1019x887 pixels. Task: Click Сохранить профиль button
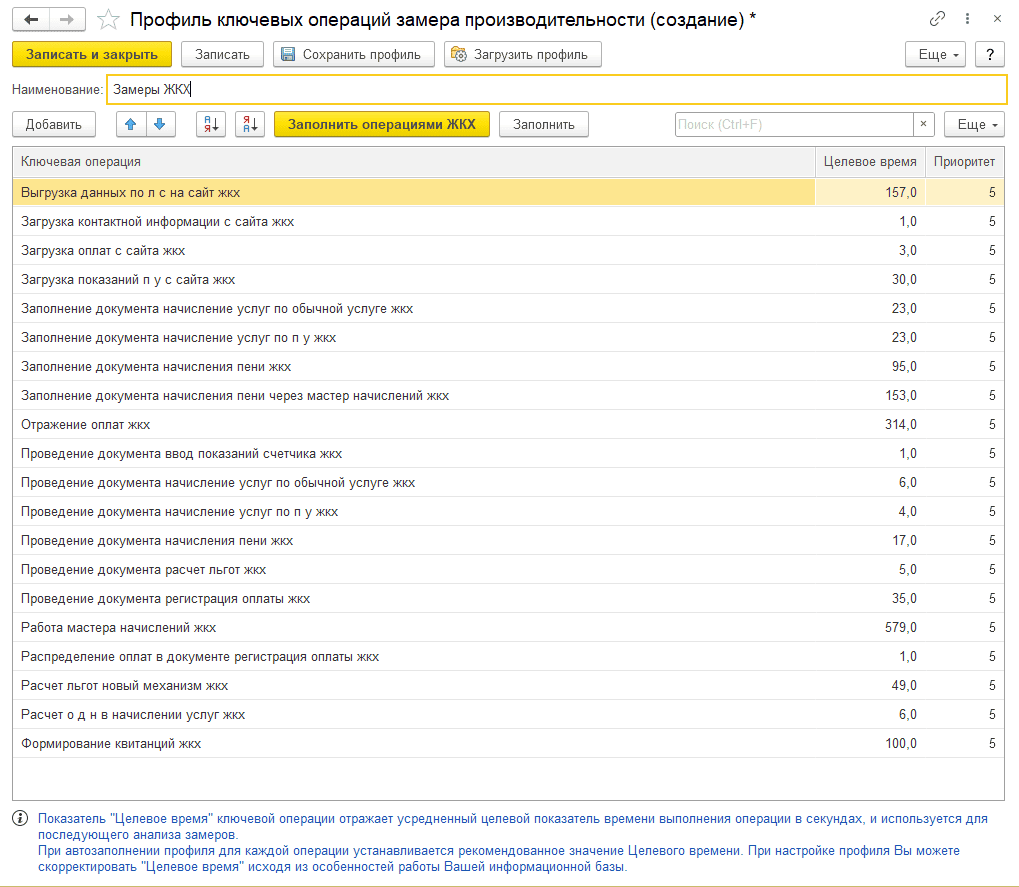click(354, 54)
